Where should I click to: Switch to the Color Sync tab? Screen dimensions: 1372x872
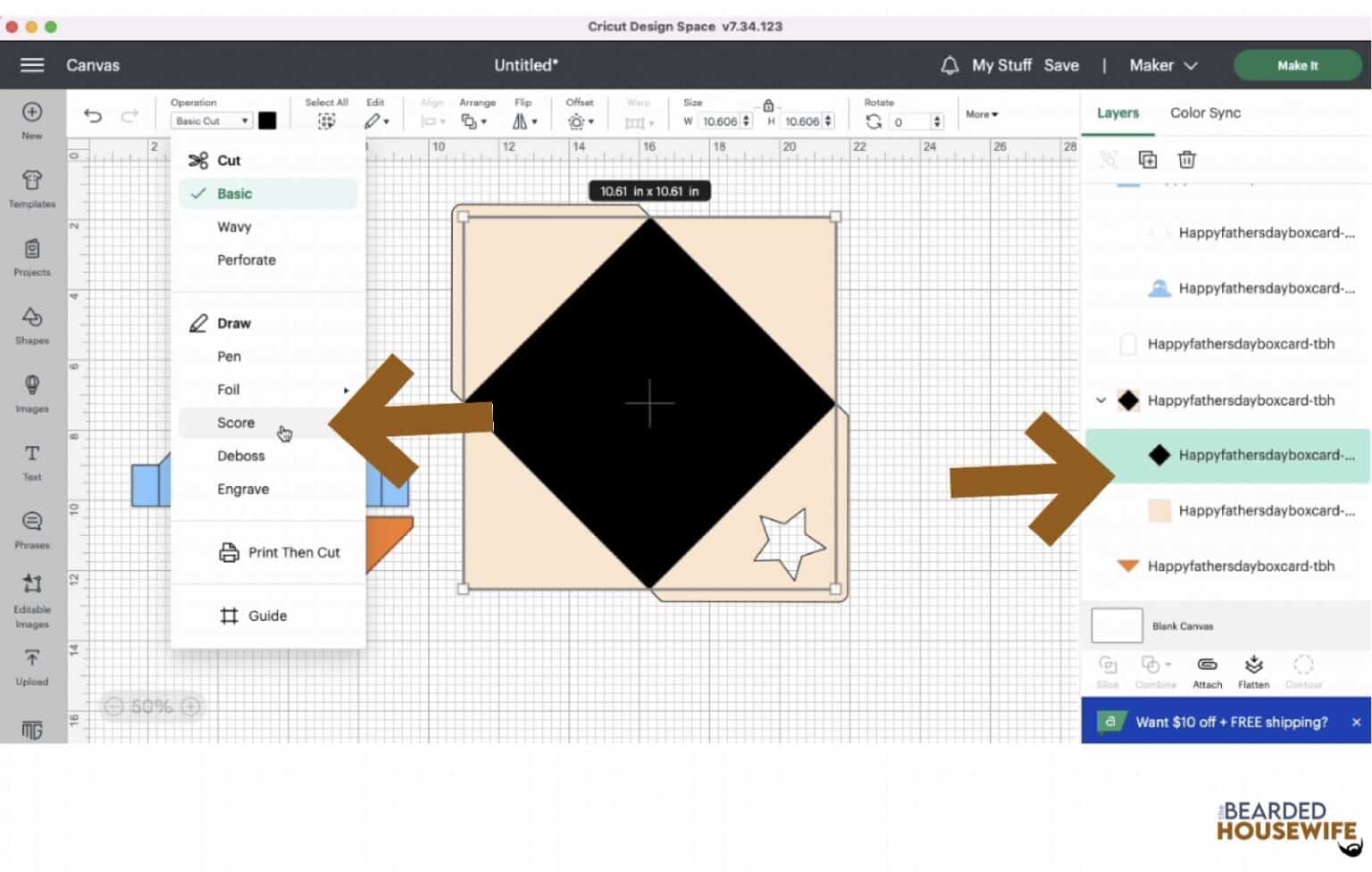[1205, 113]
